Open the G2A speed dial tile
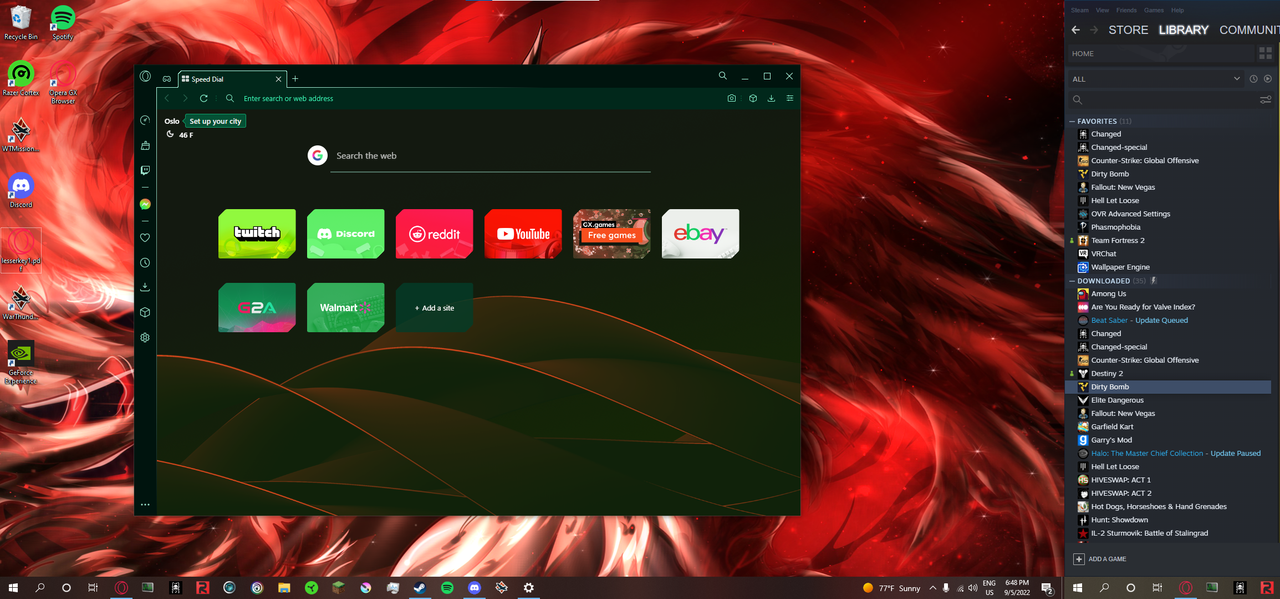This screenshot has width=1280, height=599. click(257, 308)
